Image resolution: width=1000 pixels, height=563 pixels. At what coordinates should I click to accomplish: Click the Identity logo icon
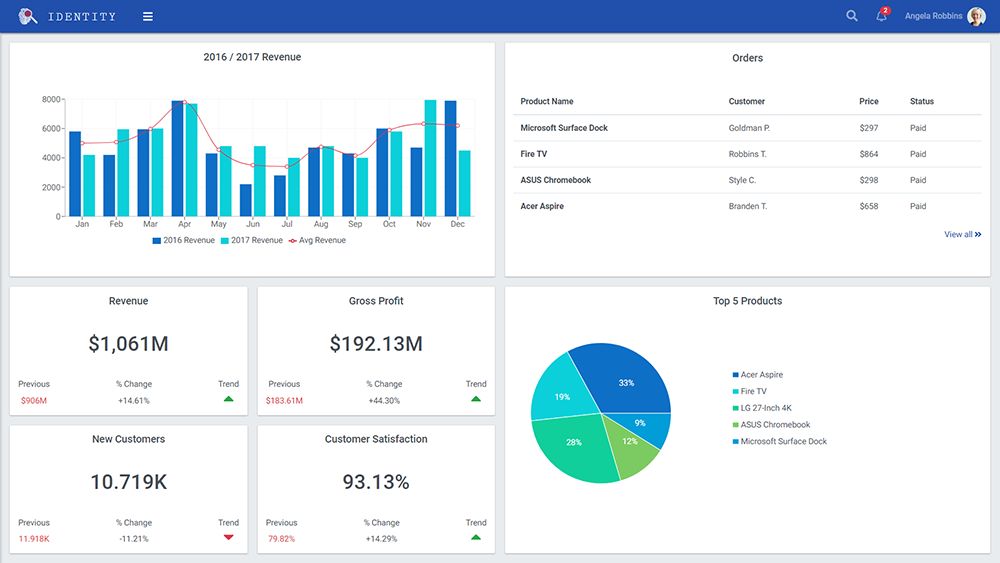[x=28, y=16]
